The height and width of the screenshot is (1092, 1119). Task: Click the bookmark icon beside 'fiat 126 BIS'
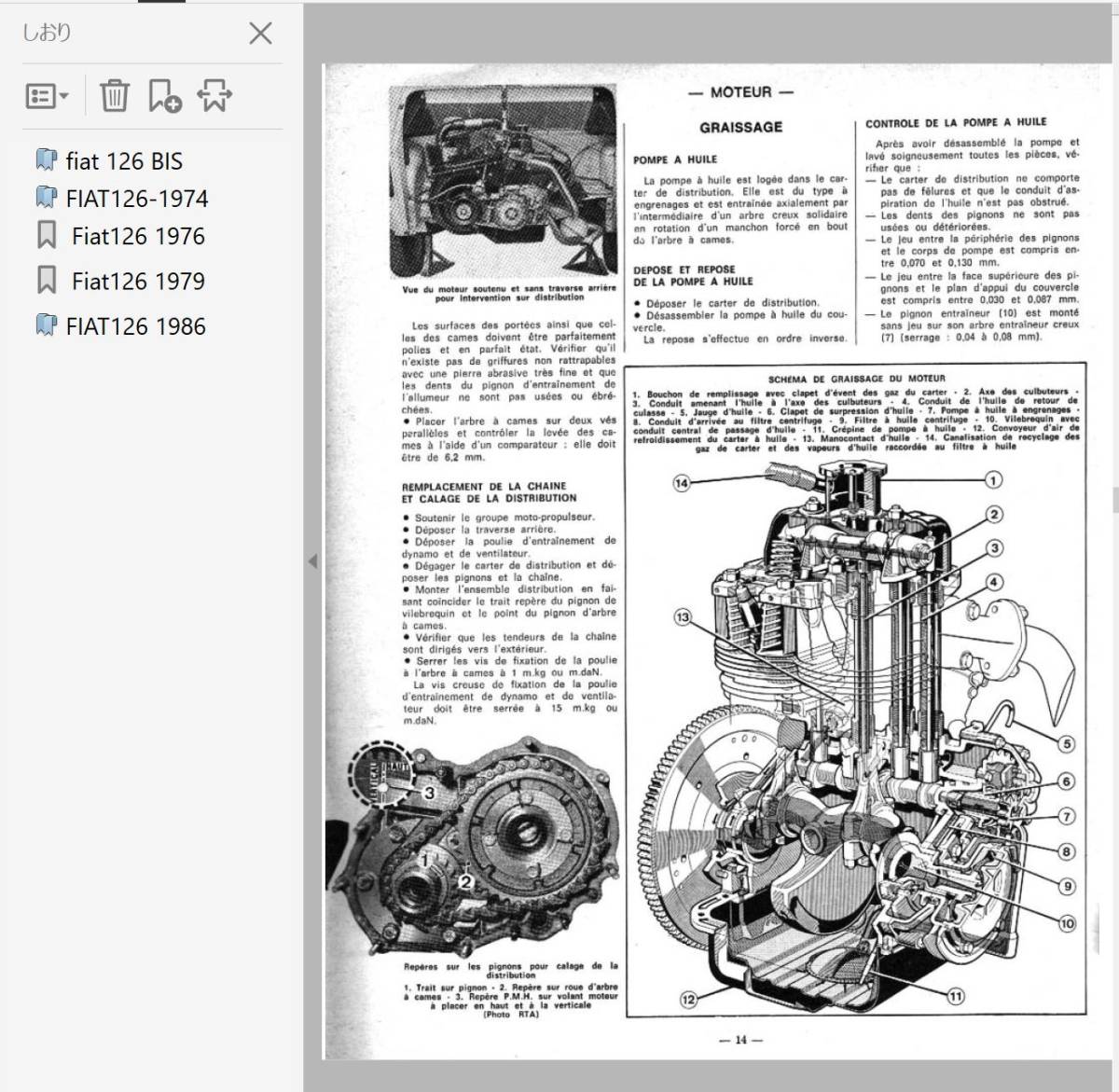(46, 160)
